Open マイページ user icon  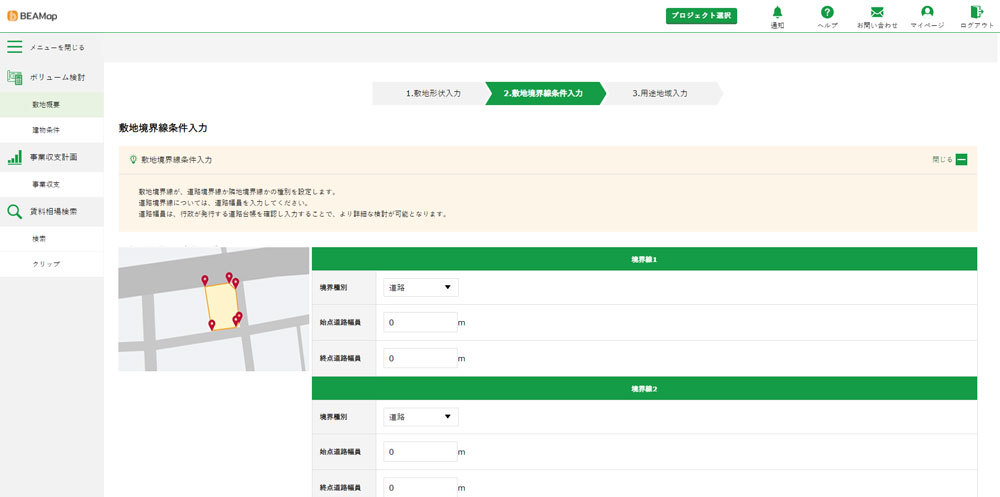[927, 13]
